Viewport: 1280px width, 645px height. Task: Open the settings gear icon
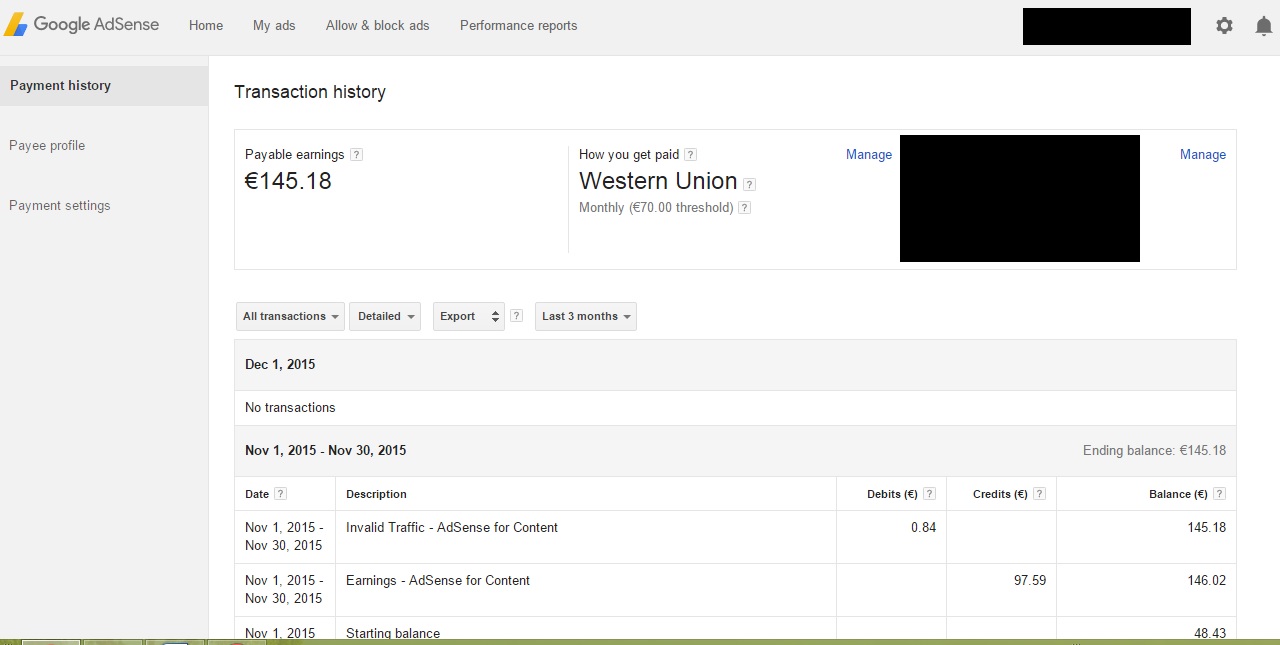point(1224,26)
